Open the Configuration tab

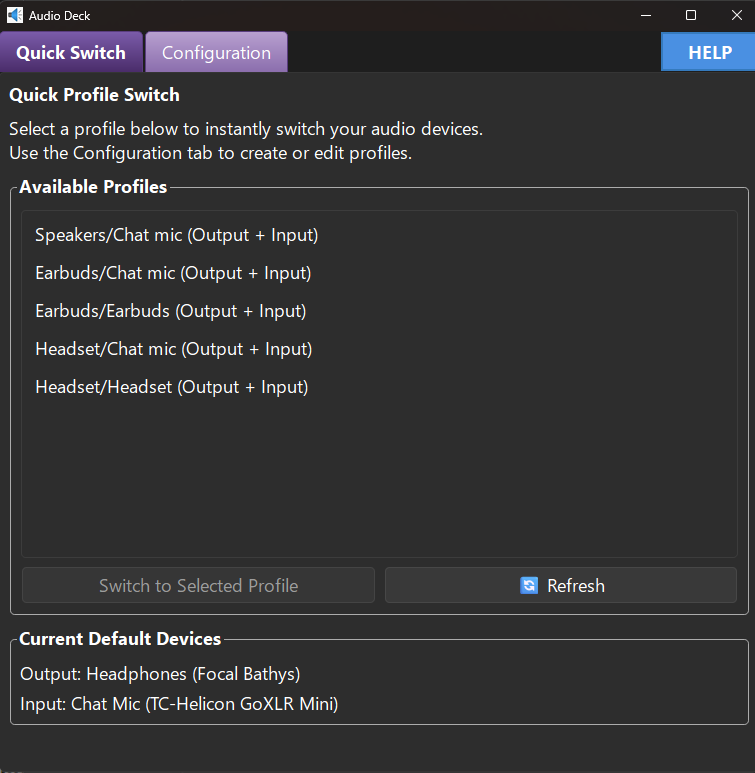coord(216,53)
